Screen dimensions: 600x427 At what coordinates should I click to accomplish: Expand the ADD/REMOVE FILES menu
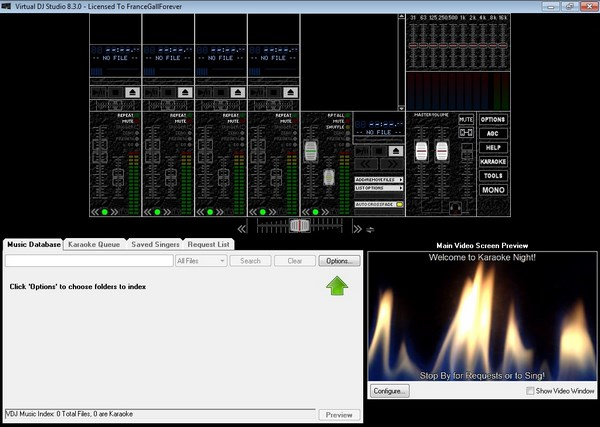pos(378,179)
